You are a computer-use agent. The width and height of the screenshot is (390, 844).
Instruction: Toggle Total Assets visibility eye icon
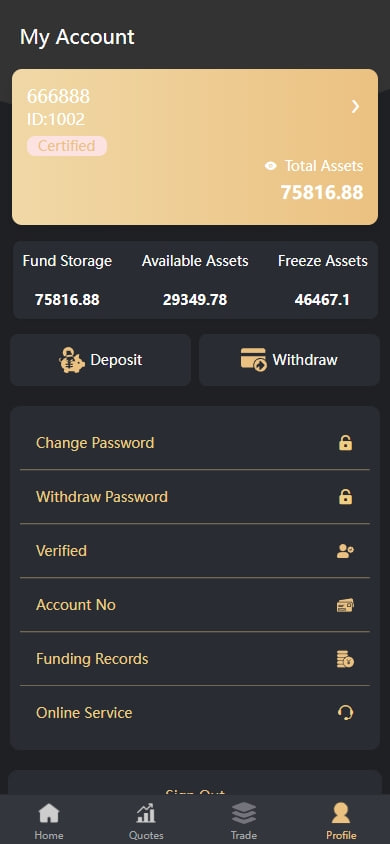click(271, 166)
